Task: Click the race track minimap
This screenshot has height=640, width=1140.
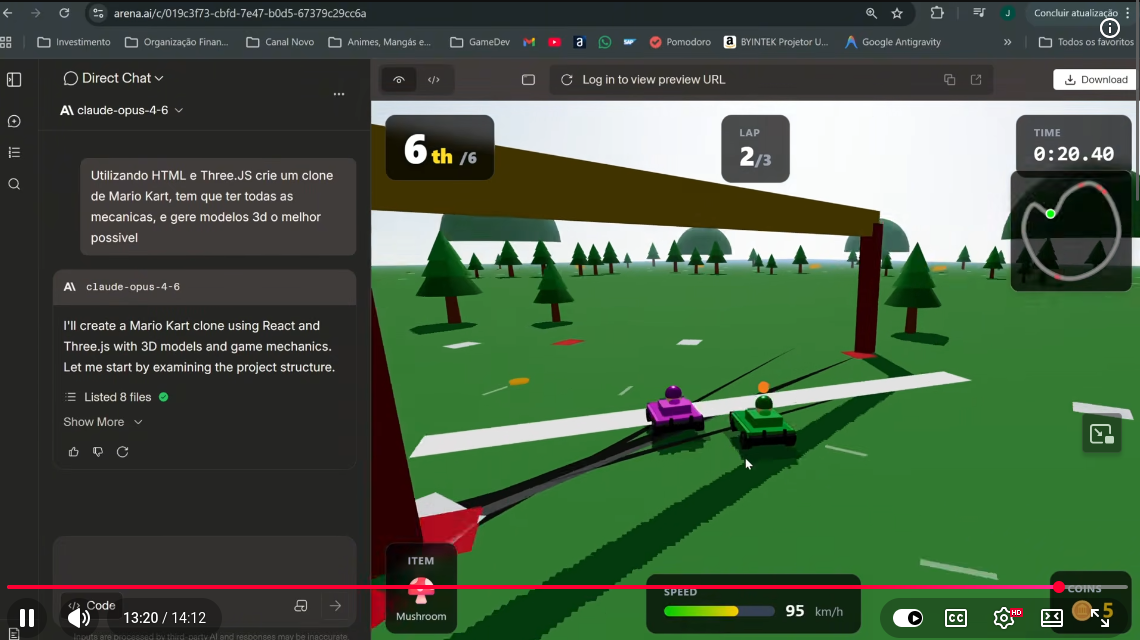Action: 1071,231
